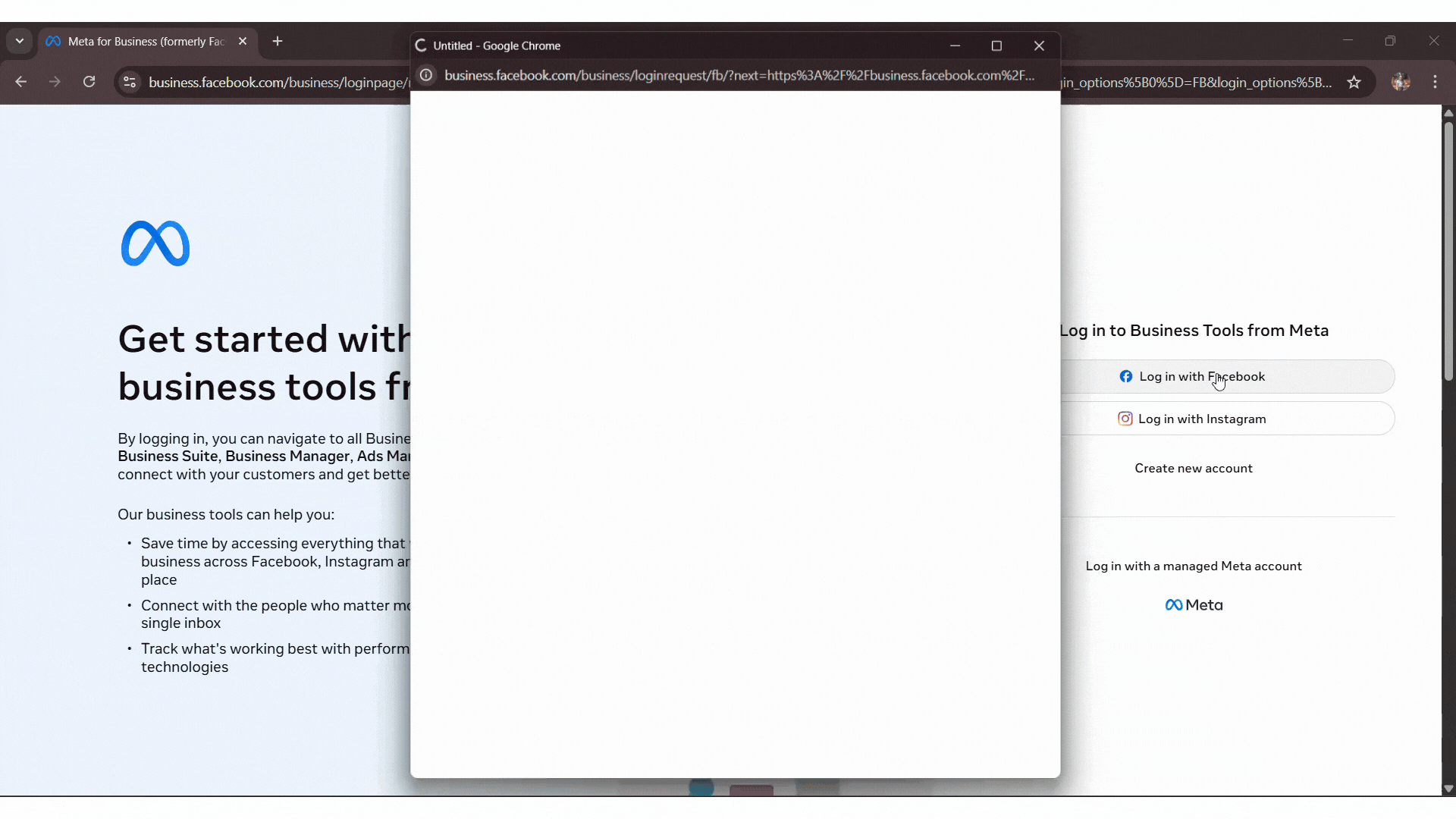The width and height of the screenshot is (1456, 819).
Task: Maximize the Untitled popup window
Action: (996, 45)
